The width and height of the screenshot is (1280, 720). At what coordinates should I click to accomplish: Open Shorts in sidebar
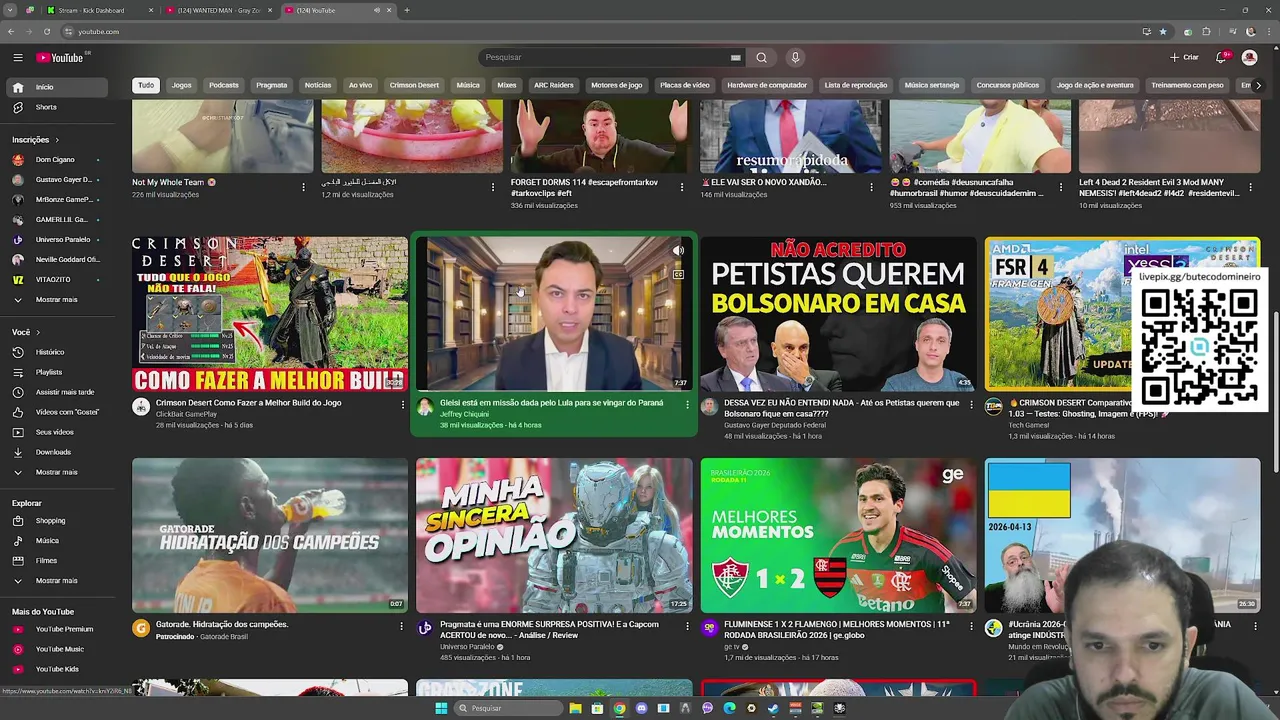(x=56, y=107)
